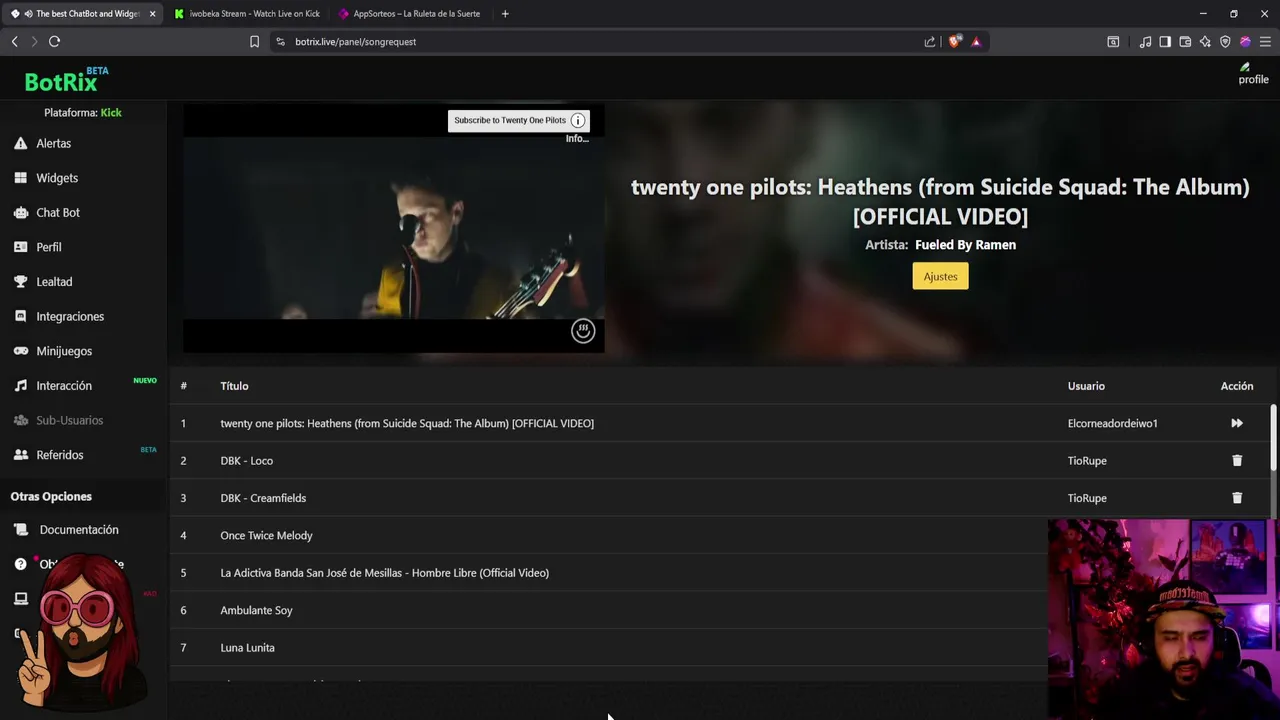
Task: Click the Ajustes yellow button
Action: coord(940,276)
